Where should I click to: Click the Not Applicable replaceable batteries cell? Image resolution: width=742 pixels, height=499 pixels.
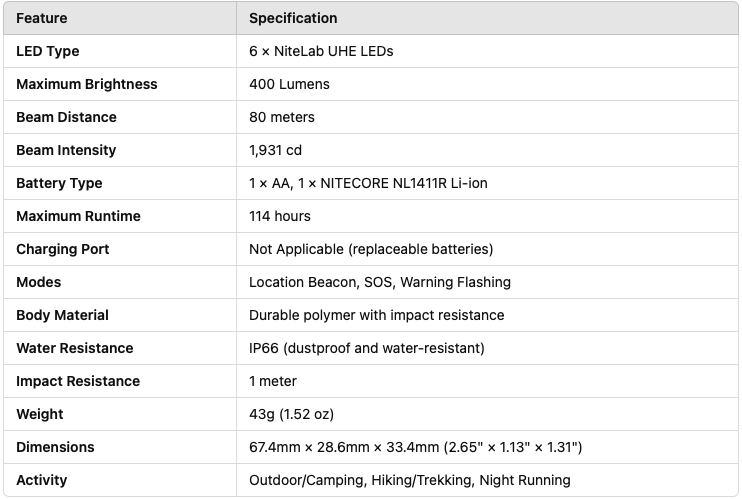(371, 249)
